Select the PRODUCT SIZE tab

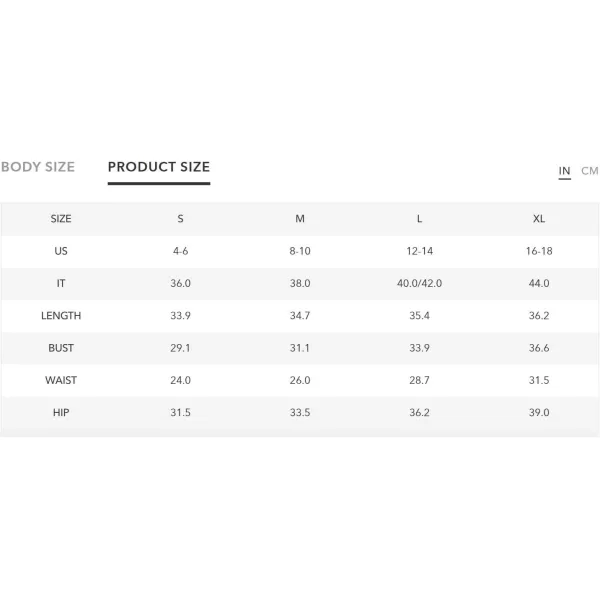pyautogui.click(x=159, y=167)
